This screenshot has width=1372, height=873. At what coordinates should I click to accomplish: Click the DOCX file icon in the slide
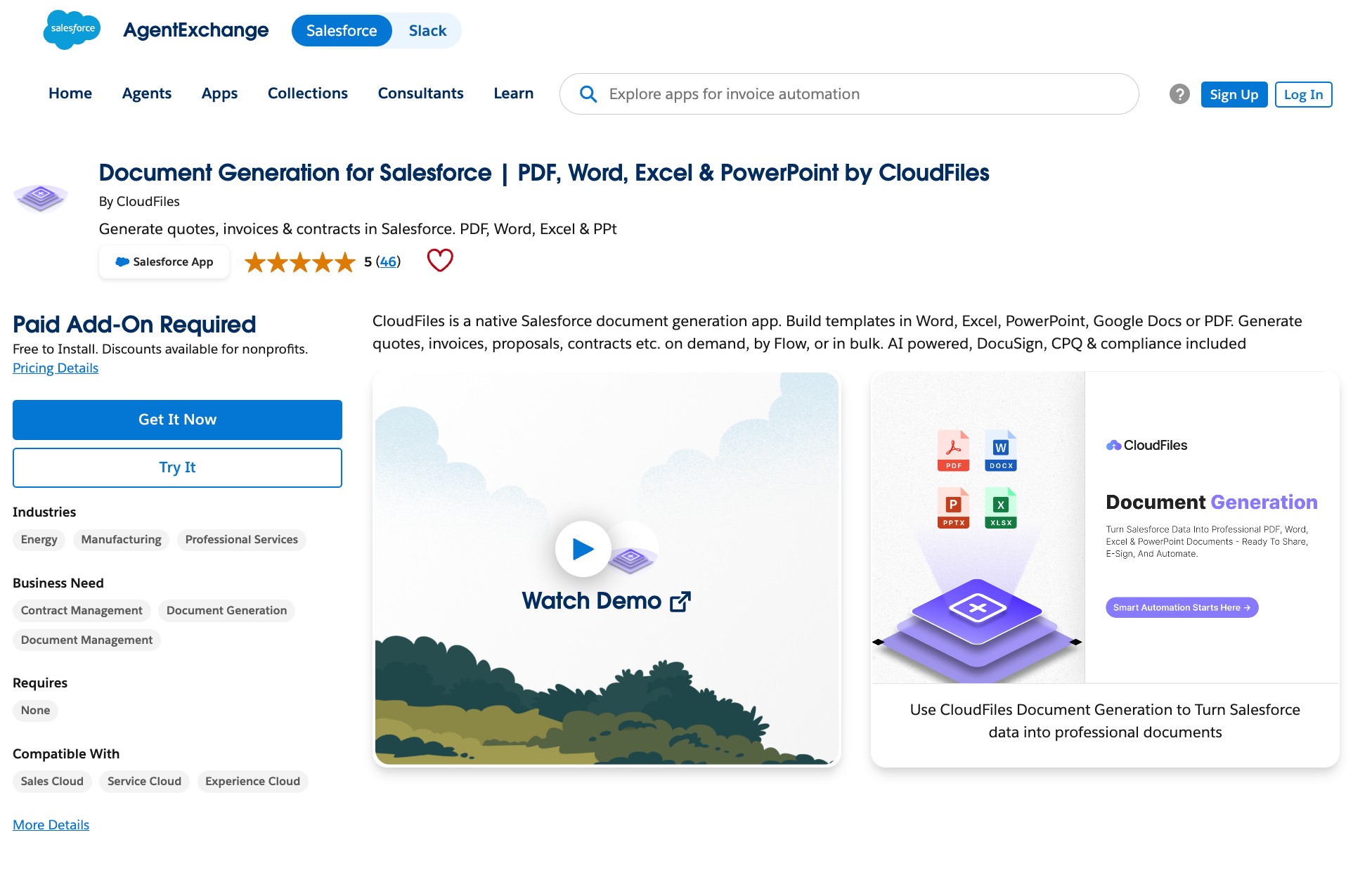[x=1001, y=450]
